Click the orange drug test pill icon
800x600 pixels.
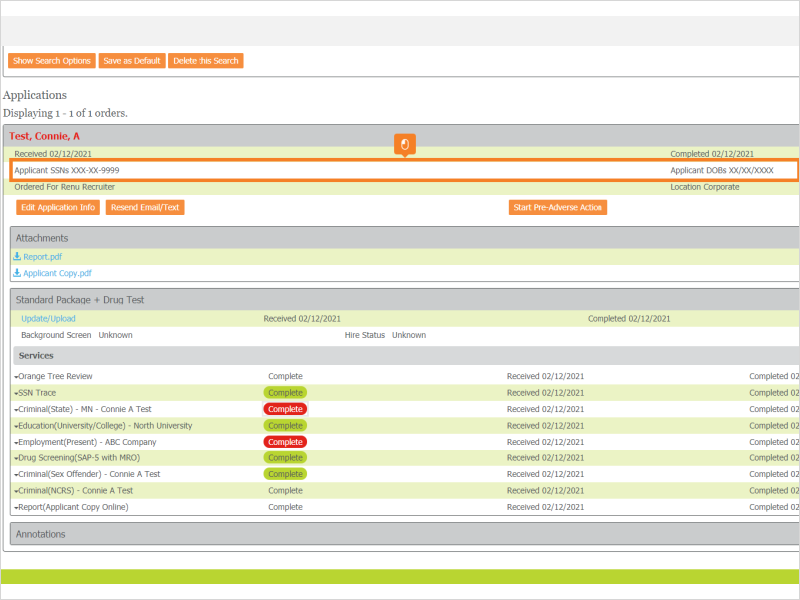click(x=403, y=144)
